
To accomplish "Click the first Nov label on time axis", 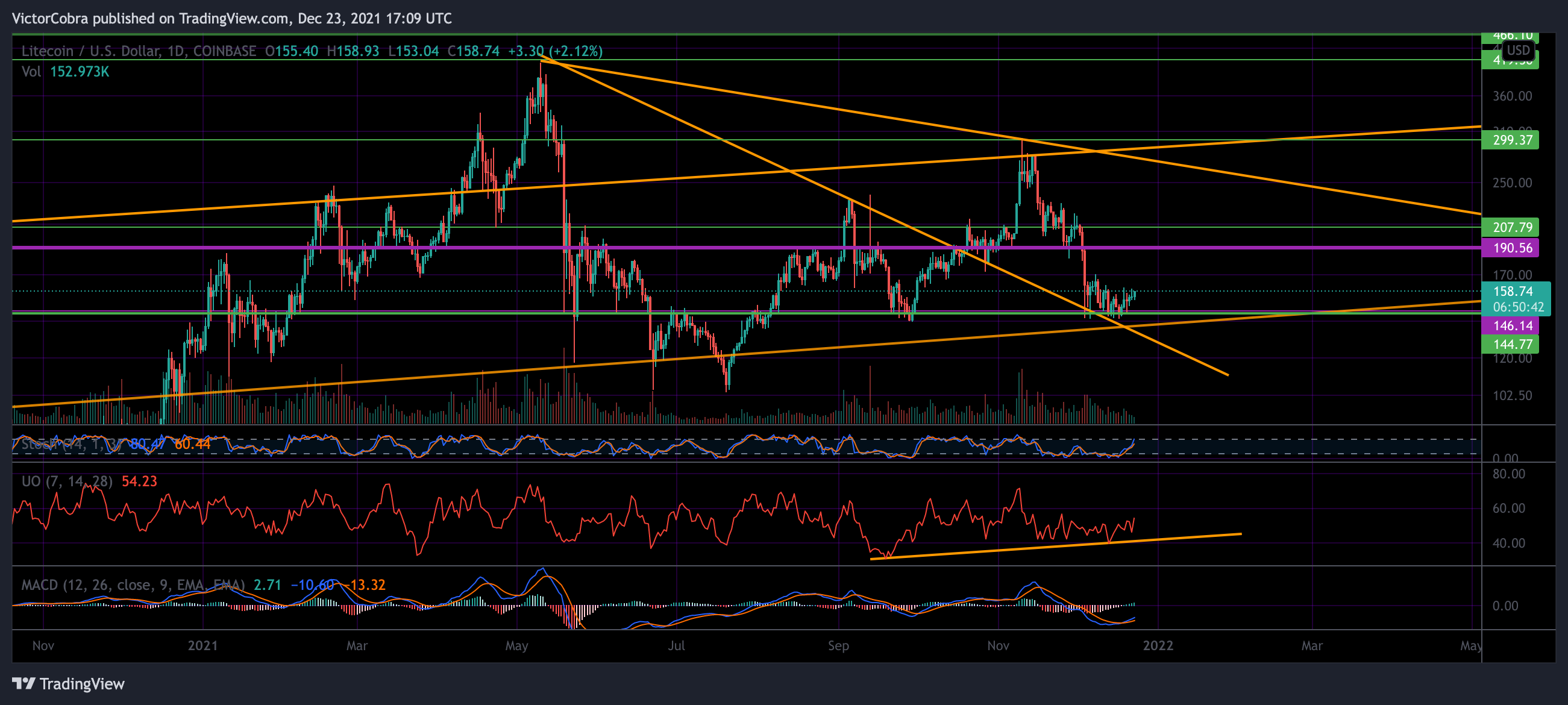I will pyautogui.click(x=43, y=645).
